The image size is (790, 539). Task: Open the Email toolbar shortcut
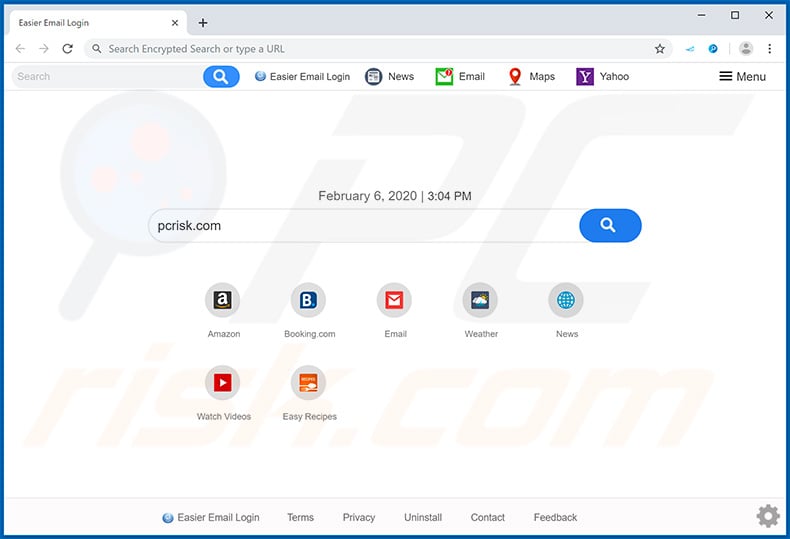click(x=460, y=77)
